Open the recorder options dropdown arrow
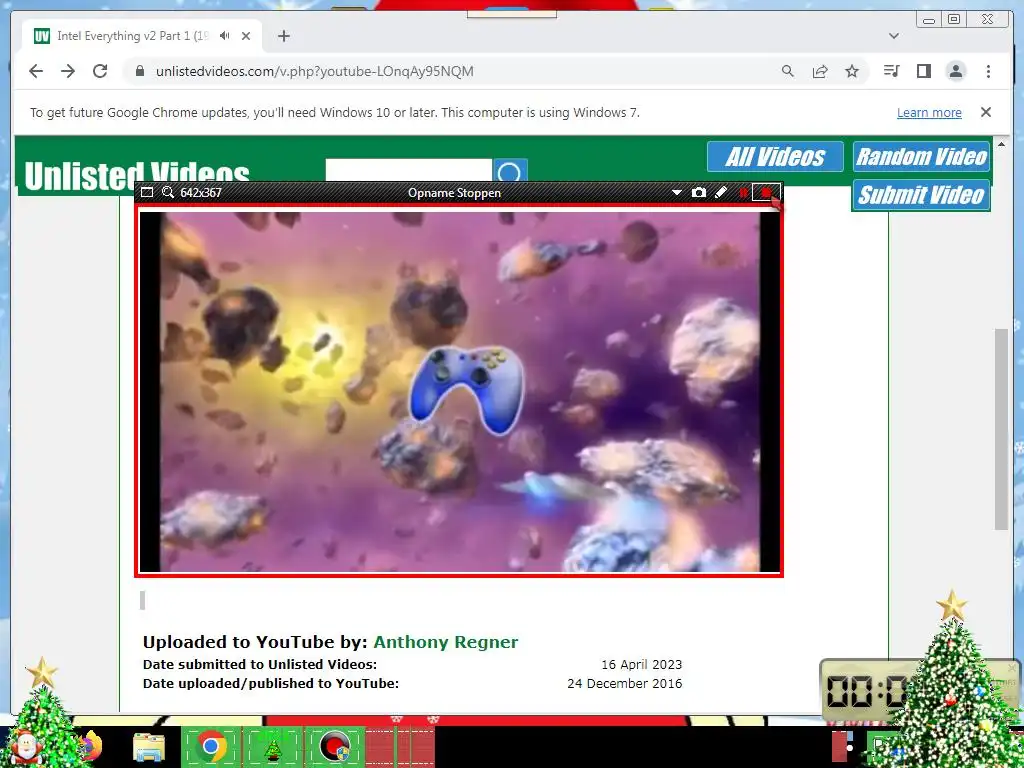This screenshot has height=768, width=1024. [677, 193]
